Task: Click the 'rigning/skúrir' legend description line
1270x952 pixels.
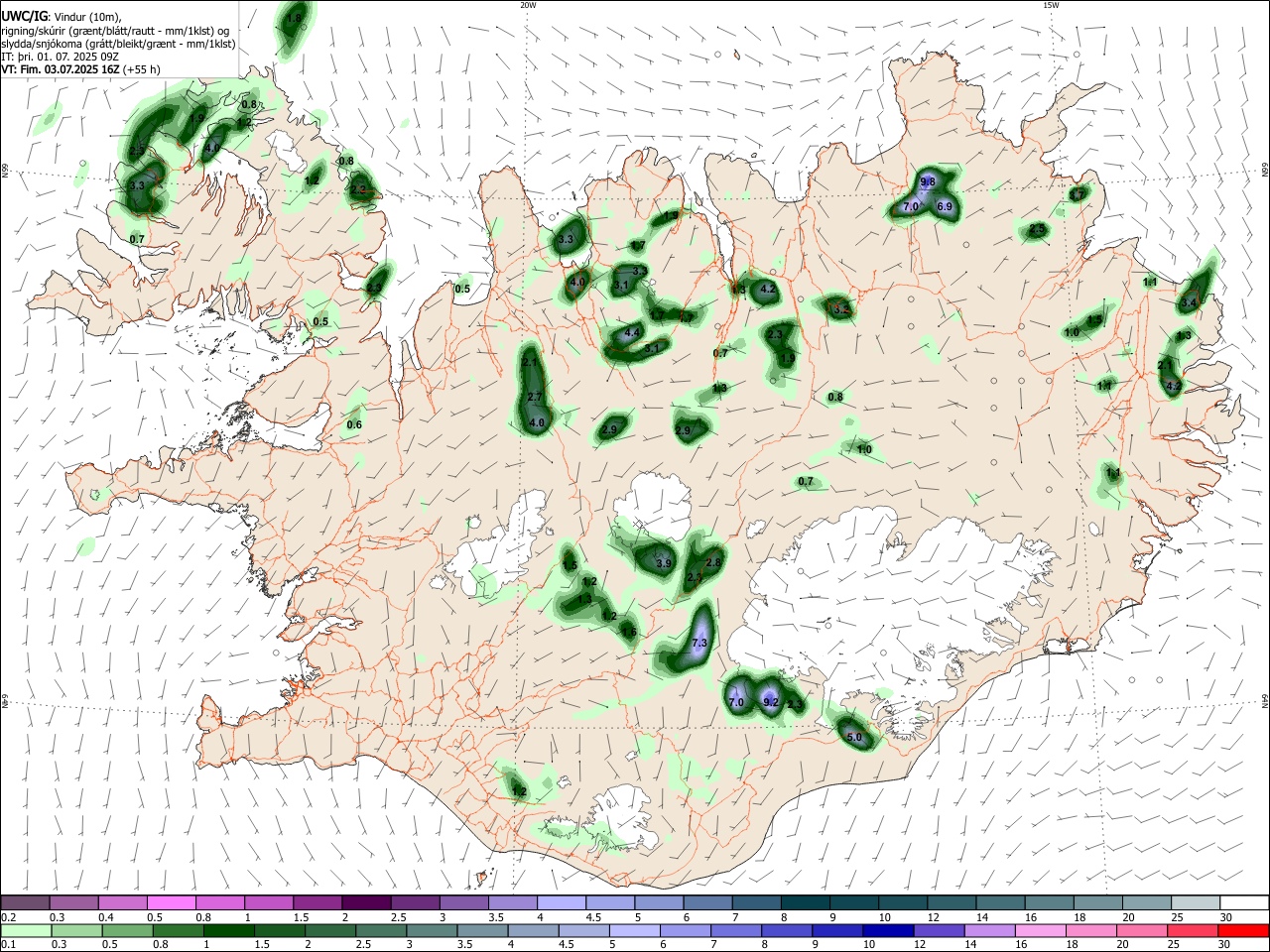Action: 115,31
